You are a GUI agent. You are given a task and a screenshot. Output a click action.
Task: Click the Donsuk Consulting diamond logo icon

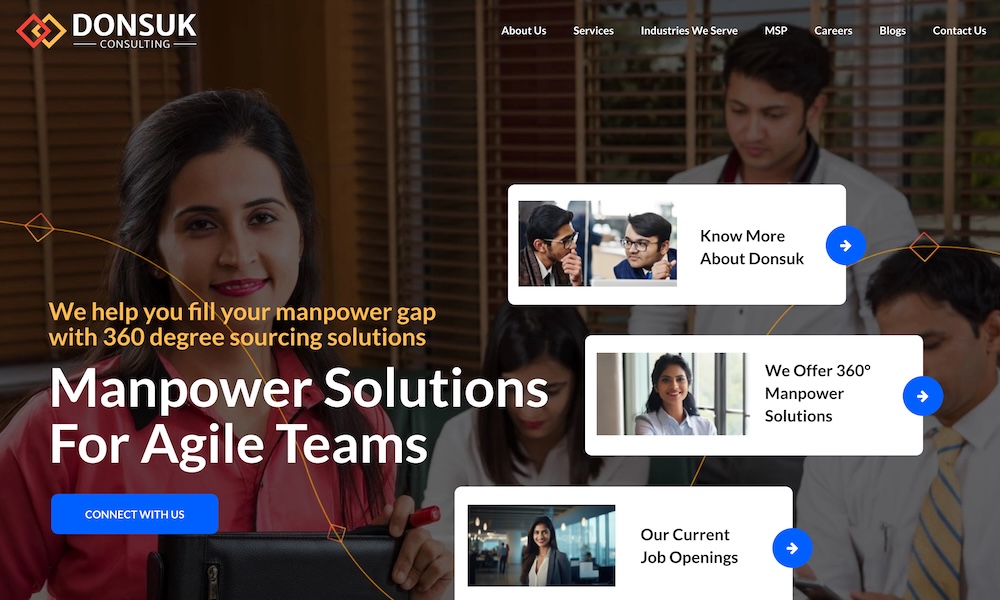click(41, 31)
